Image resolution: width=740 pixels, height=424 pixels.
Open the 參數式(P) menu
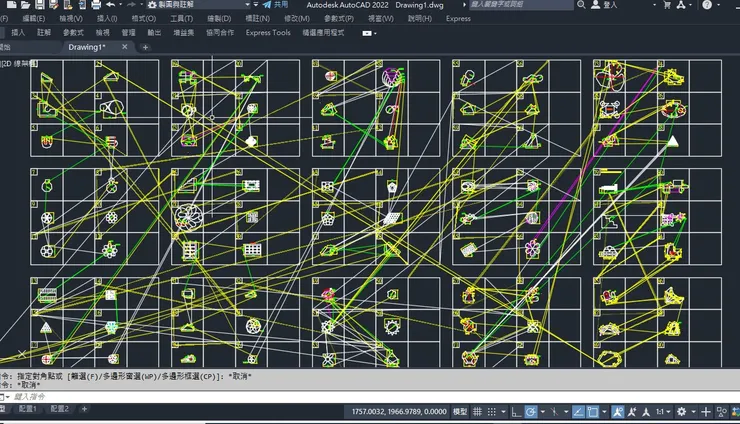click(x=338, y=18)
